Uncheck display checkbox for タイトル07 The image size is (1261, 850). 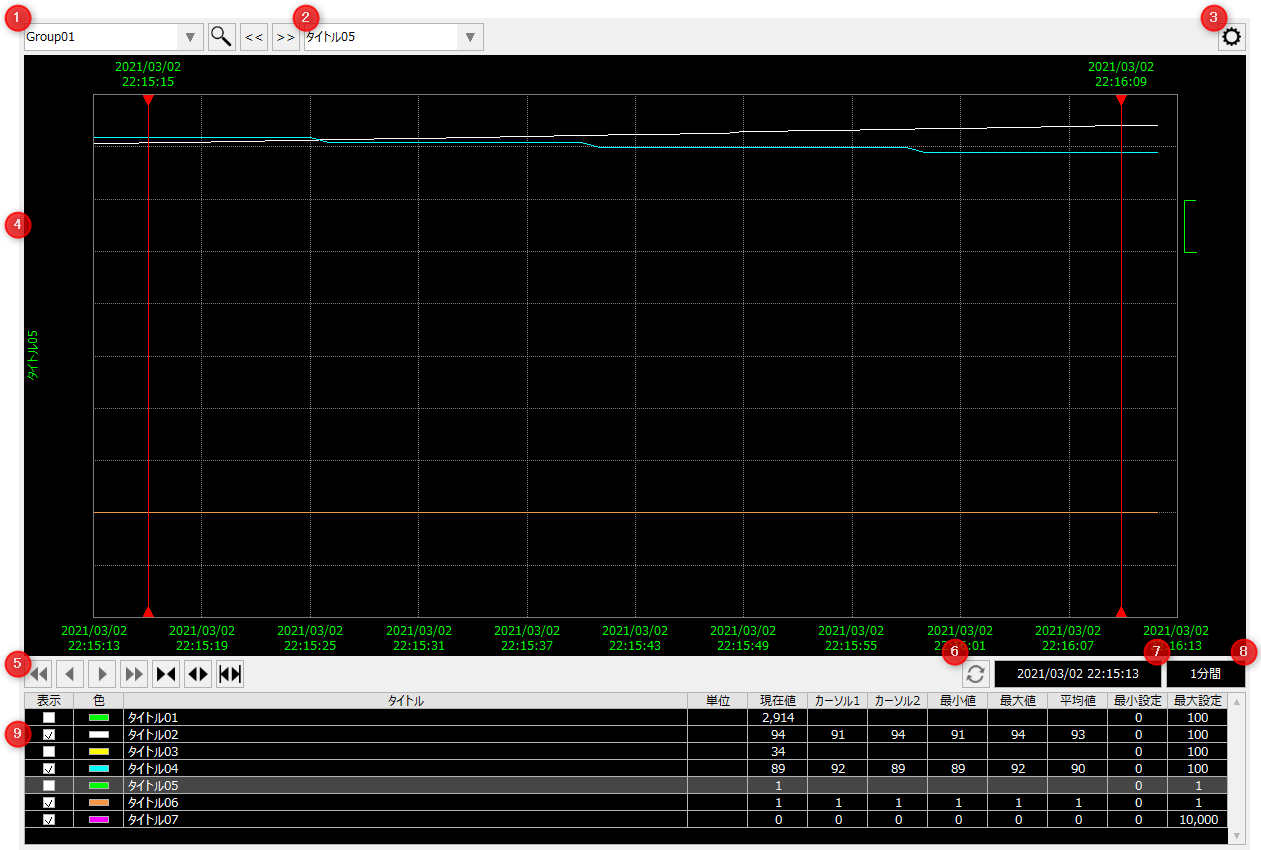(x=49, y=820)
